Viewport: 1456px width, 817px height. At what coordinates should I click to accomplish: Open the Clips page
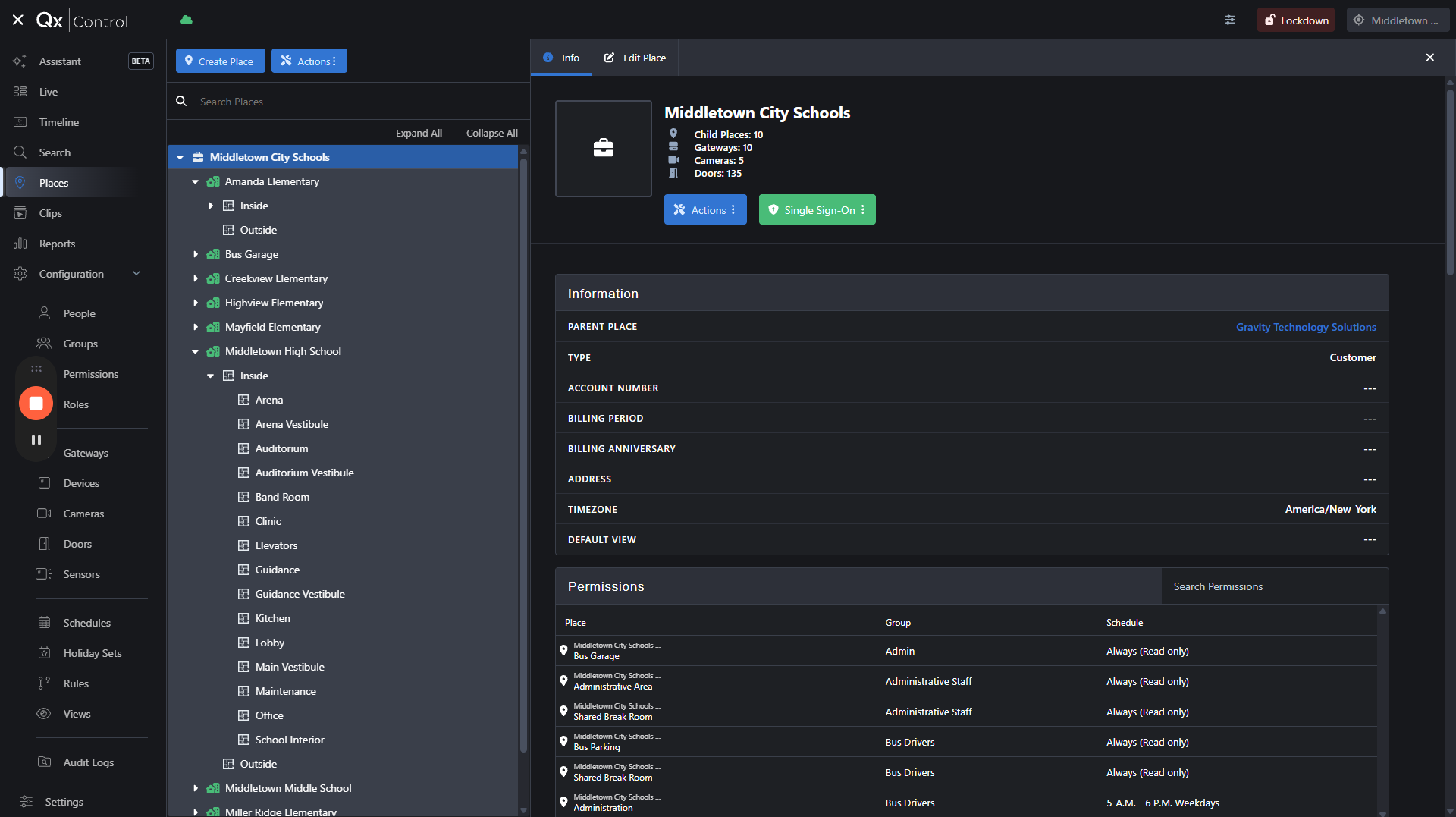point(51,213)
